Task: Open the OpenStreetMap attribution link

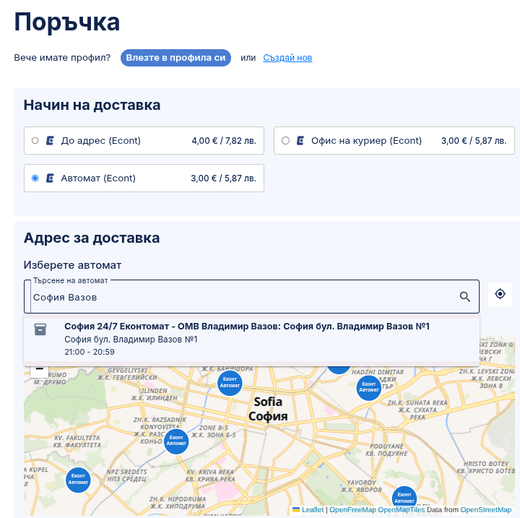Action: point(486,510)
